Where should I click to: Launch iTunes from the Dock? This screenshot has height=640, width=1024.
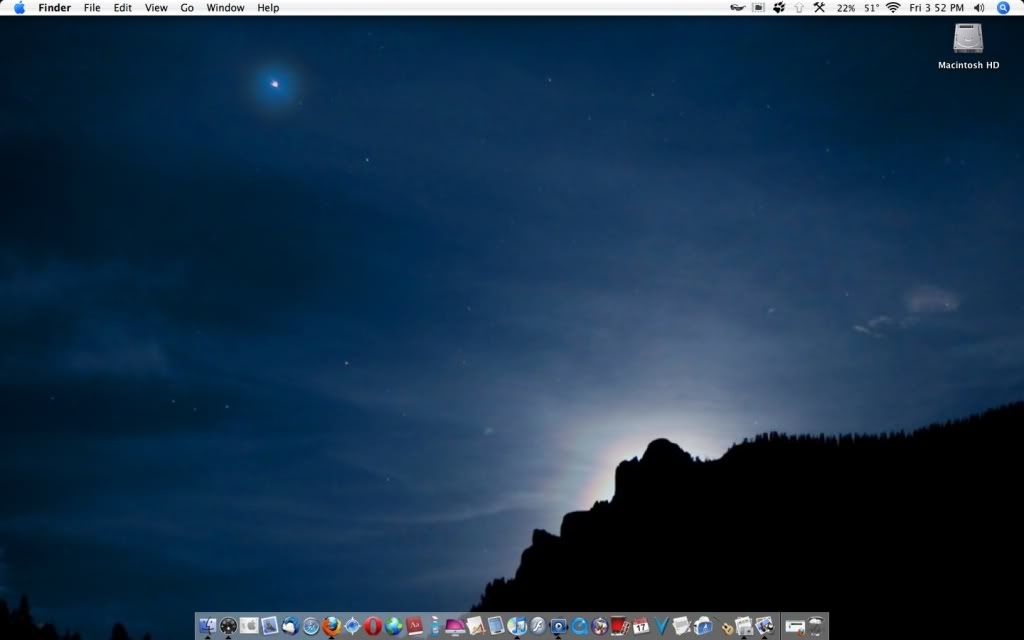click(x=517, y=626)
